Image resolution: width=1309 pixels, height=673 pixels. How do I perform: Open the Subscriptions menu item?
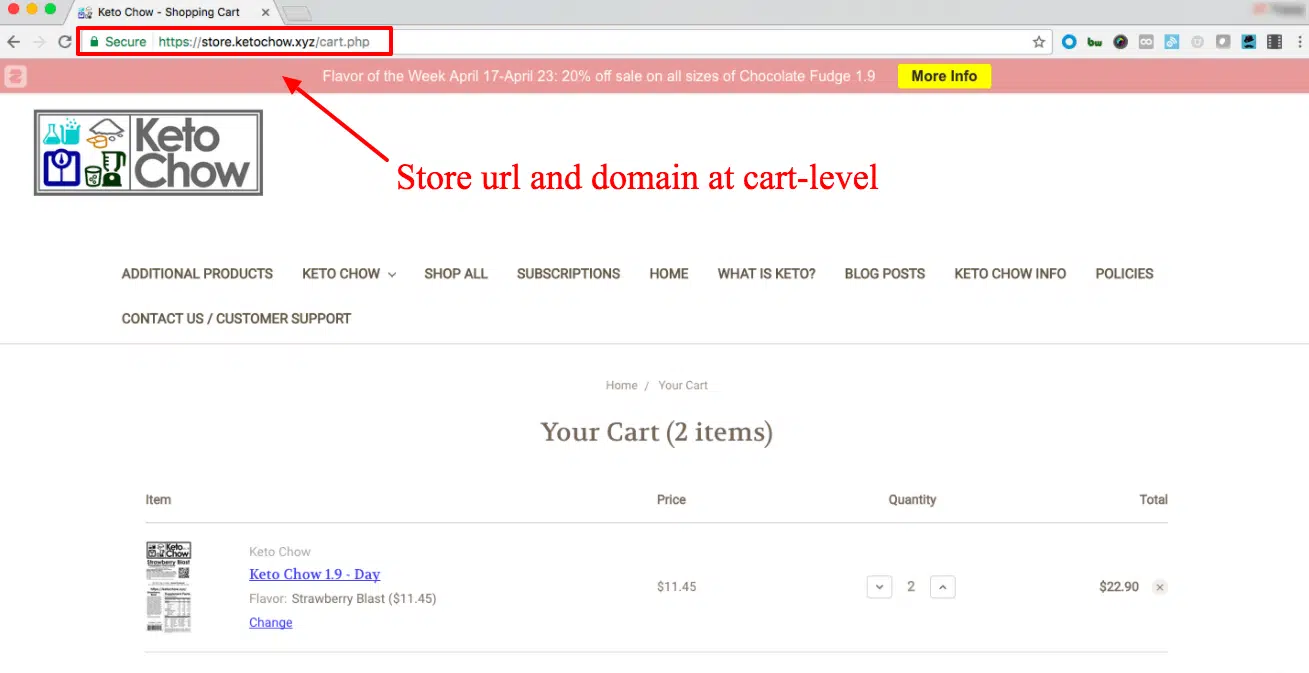tap(568, 274)
